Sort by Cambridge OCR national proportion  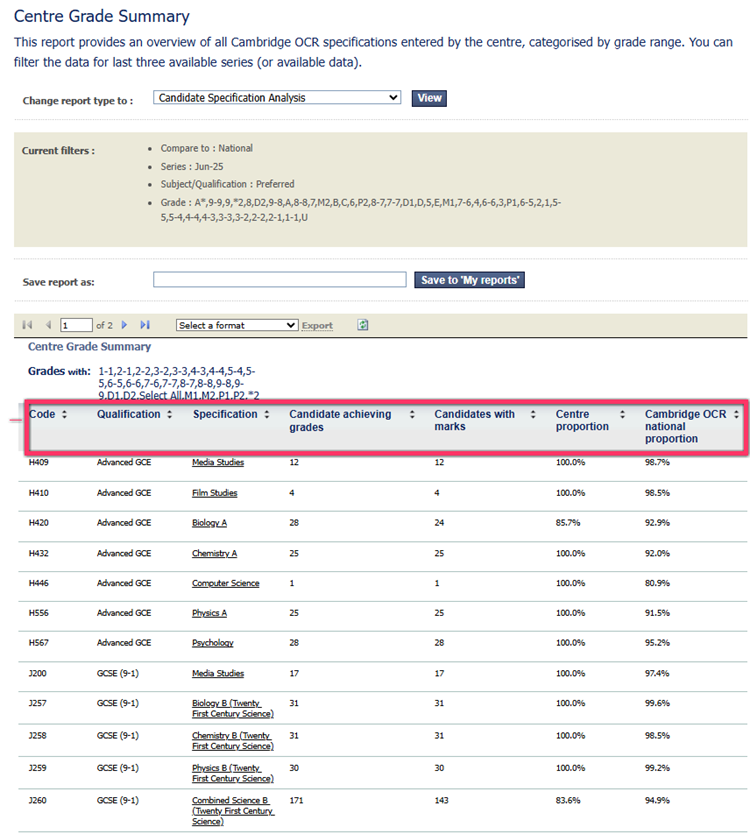736,414
